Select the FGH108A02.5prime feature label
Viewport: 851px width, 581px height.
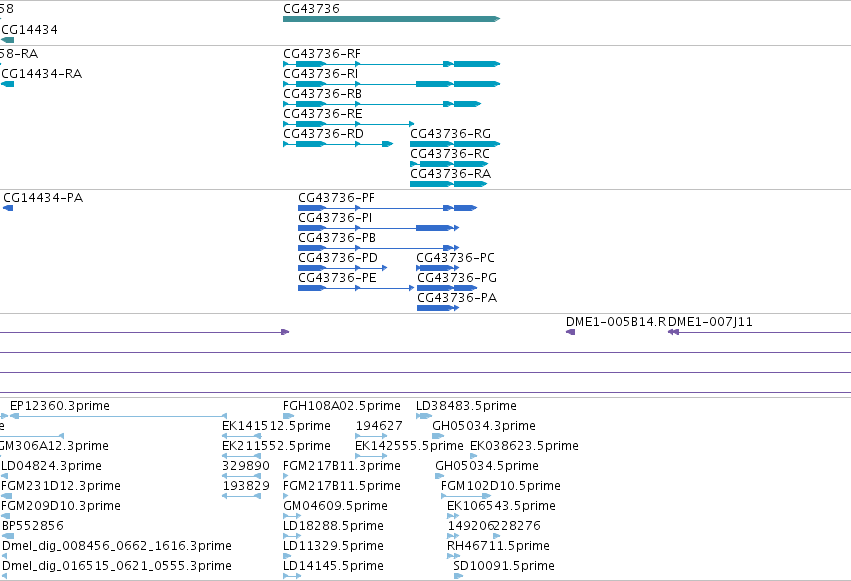342,406
